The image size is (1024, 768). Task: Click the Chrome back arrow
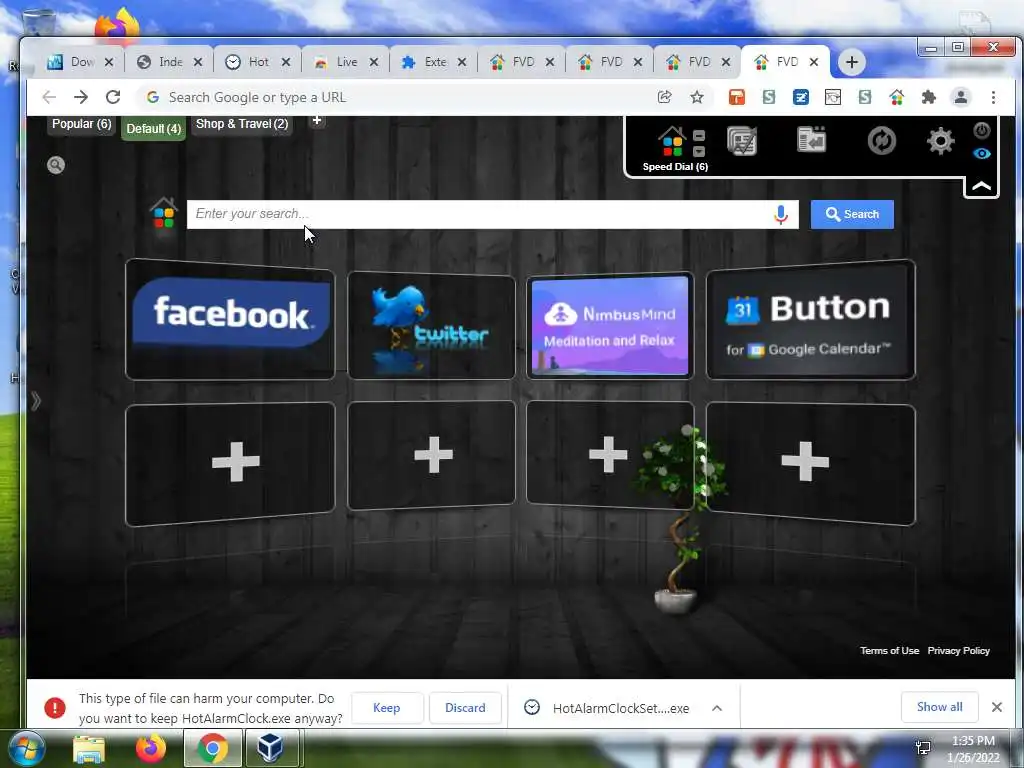click(49, 97)
